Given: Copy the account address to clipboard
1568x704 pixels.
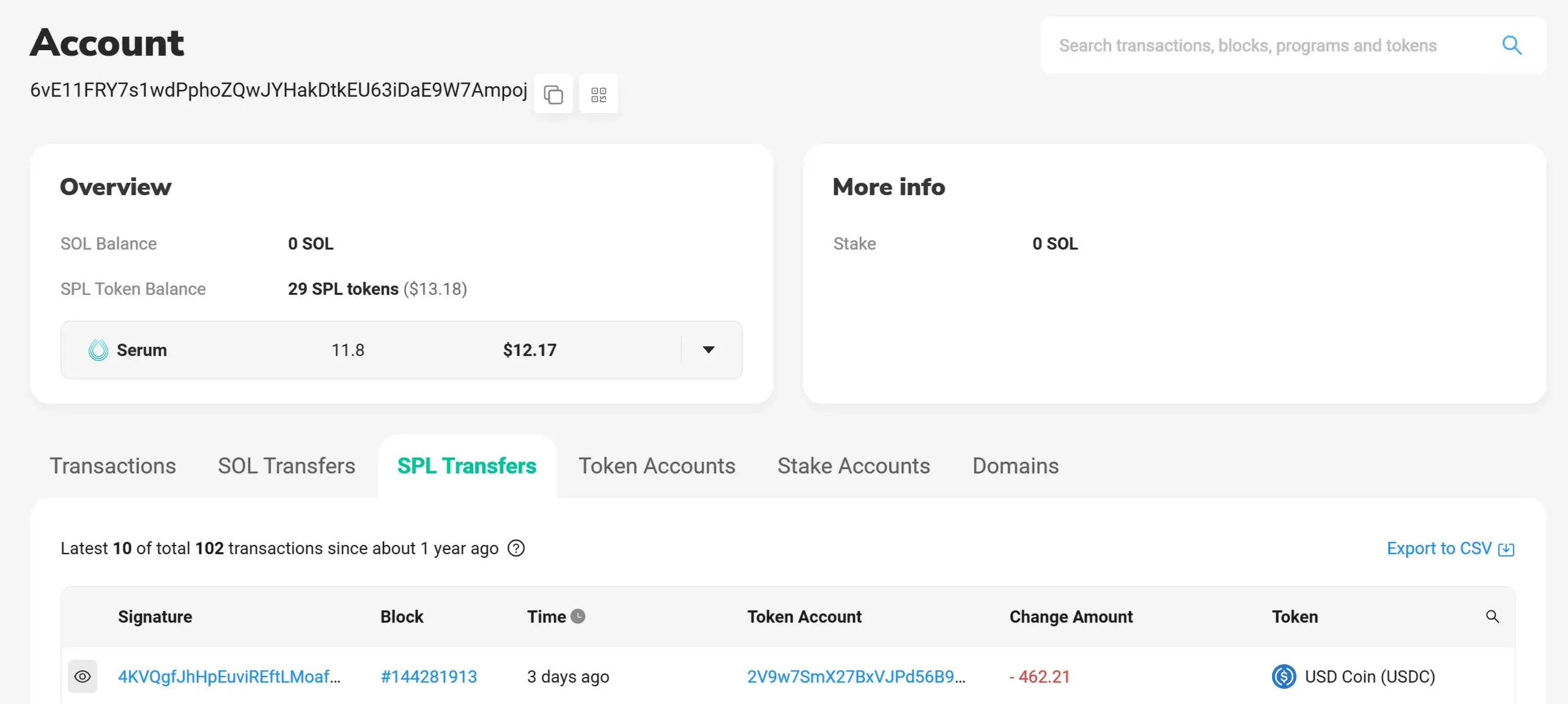Looking at the screenshot, I should tap(553, 95).
